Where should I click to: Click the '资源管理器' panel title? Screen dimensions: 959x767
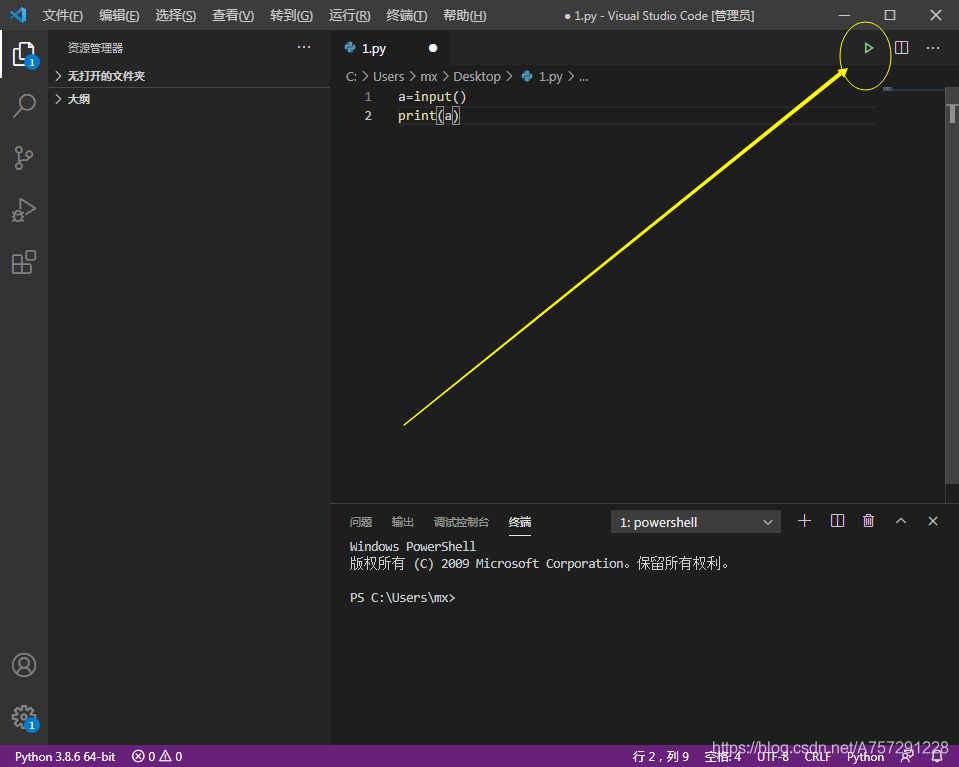pos(95,48)
